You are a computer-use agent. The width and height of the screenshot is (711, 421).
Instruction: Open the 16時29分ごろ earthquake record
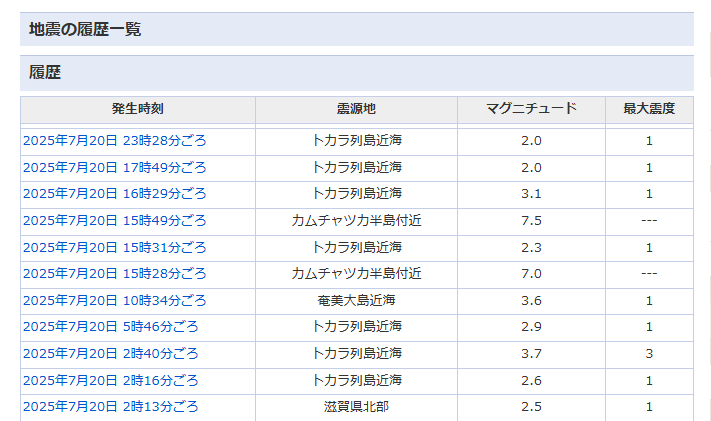[115, 194]
